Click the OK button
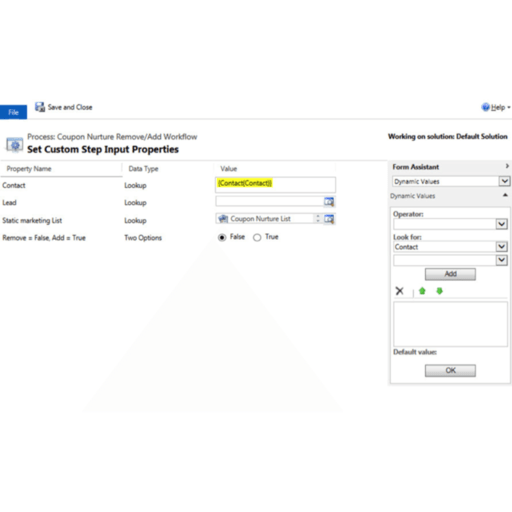 point(450,370)
